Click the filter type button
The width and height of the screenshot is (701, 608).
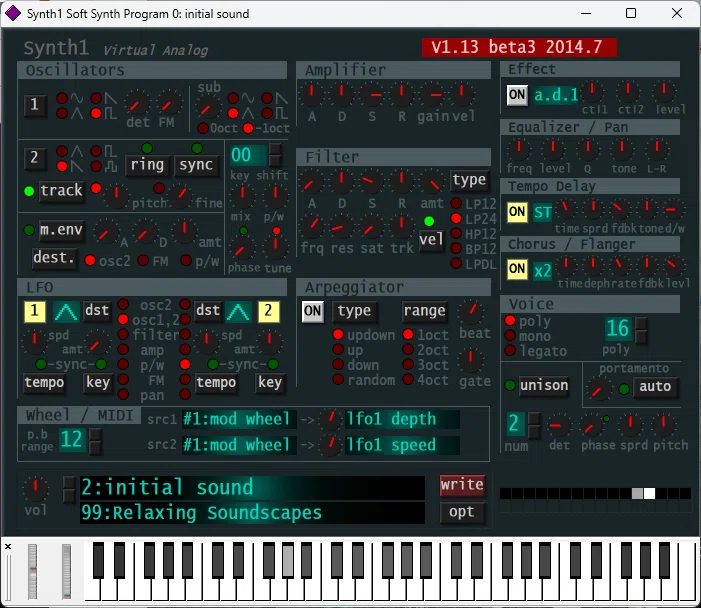pos(469,180)
